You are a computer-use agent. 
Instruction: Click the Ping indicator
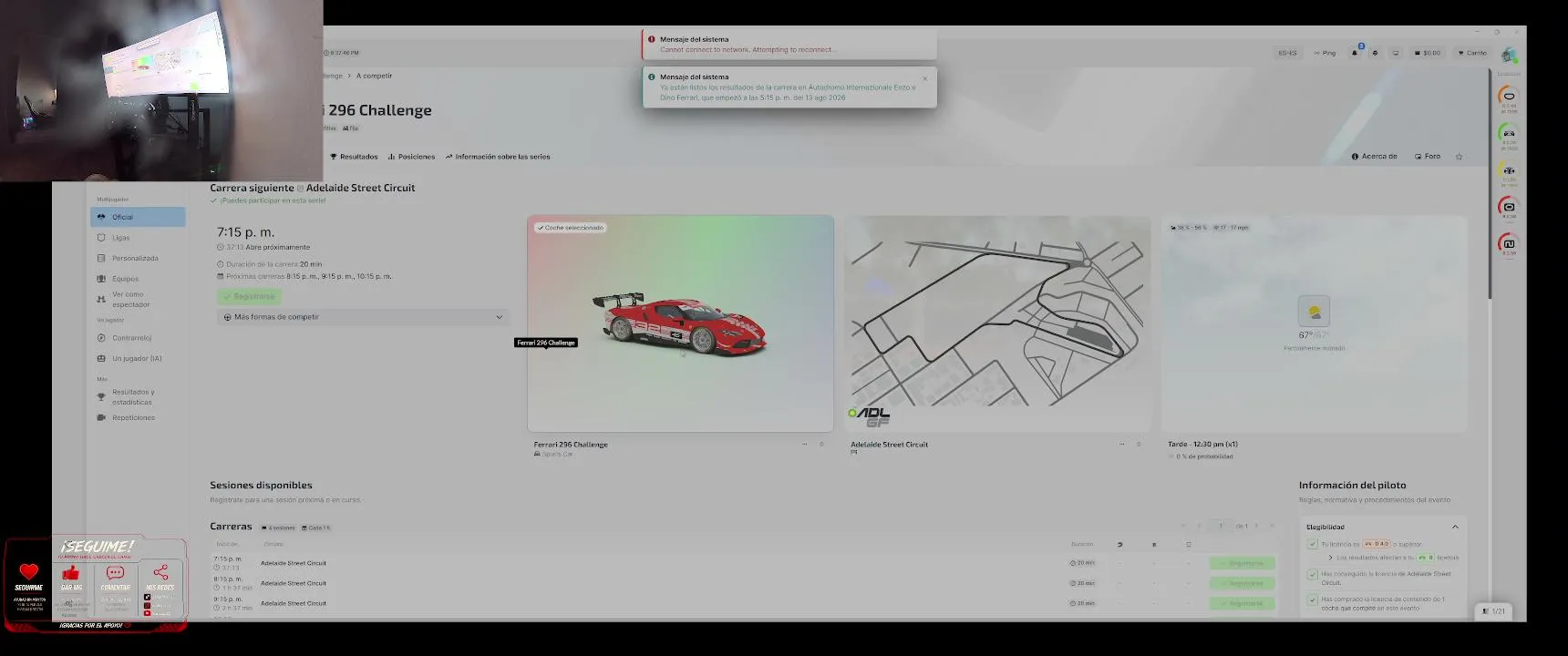1325,53
